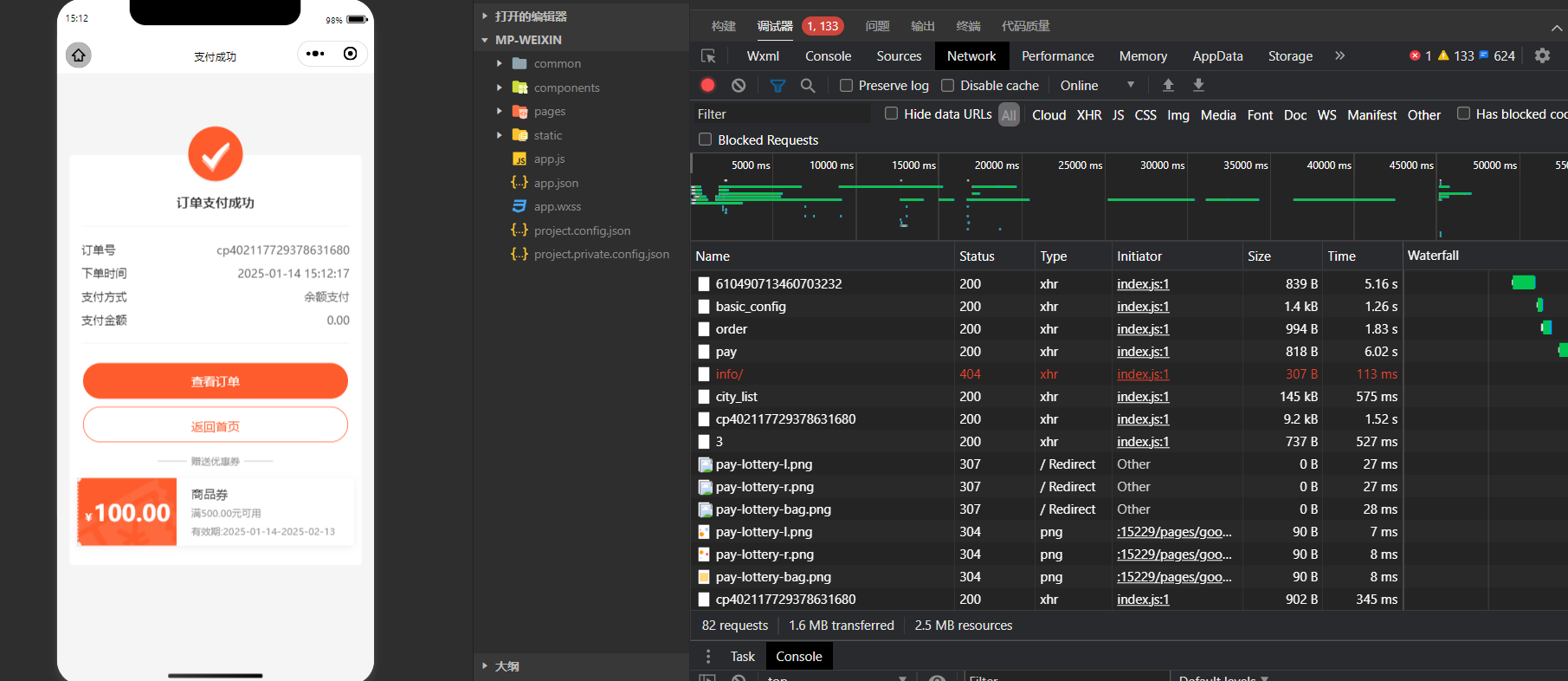
Task: Expand the static folder
Action: pos(500,135)
